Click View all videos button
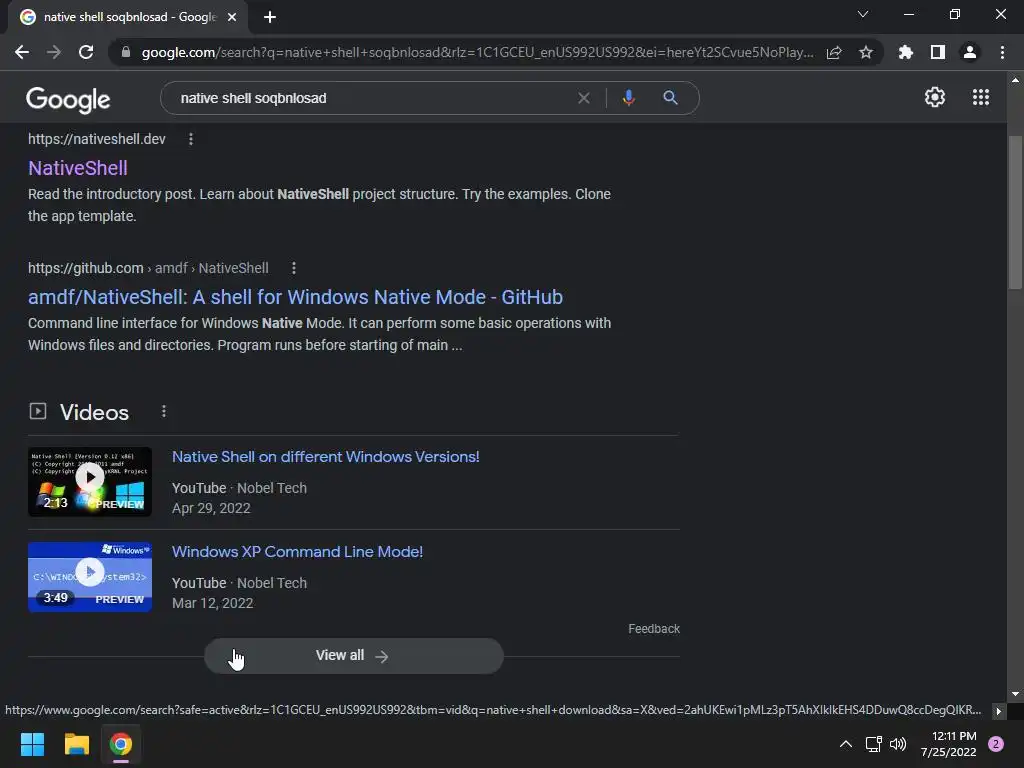The image size is (1024, 768). [353, 656]
